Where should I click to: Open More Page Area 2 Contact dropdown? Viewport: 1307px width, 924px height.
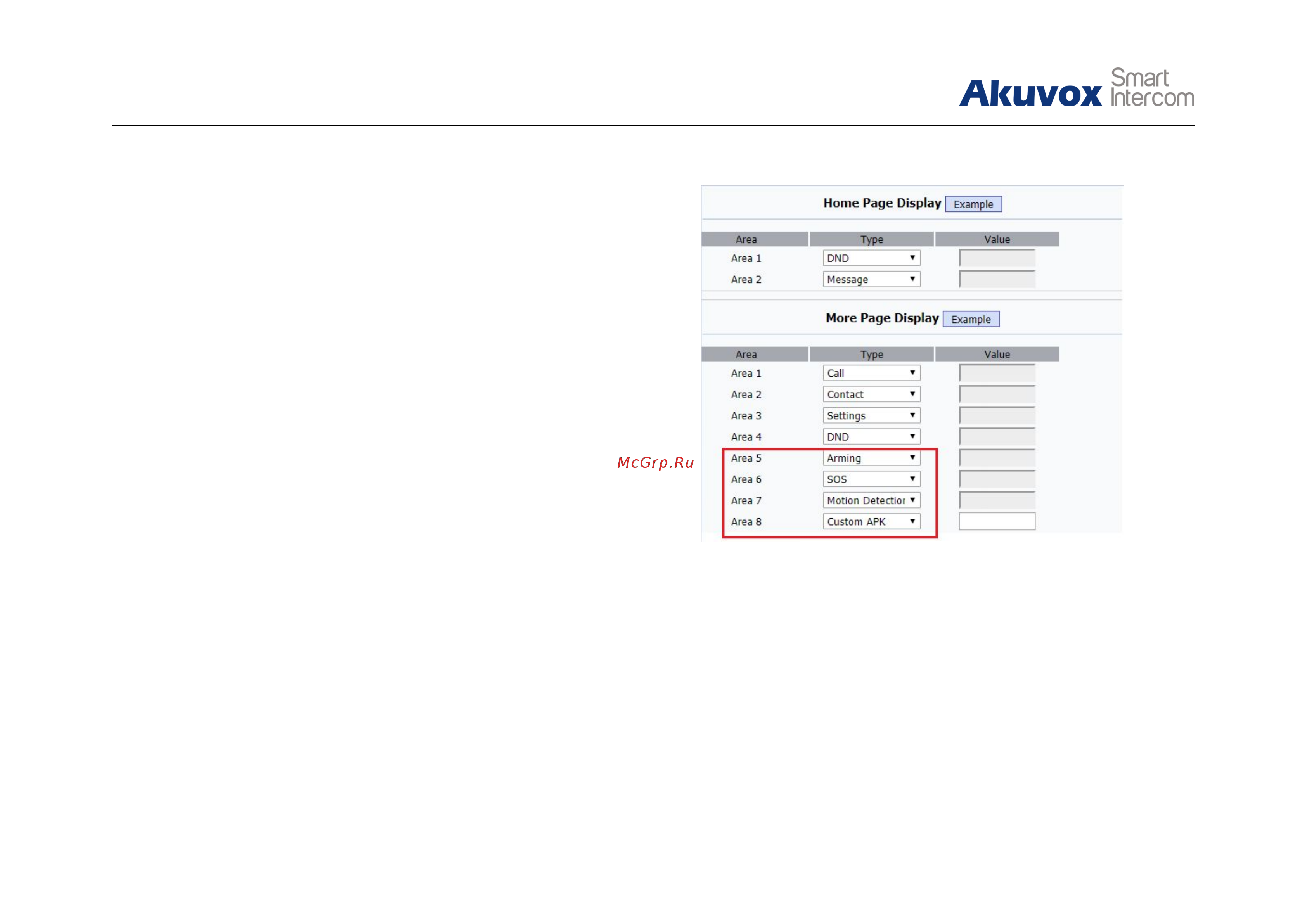pos(871,394)
